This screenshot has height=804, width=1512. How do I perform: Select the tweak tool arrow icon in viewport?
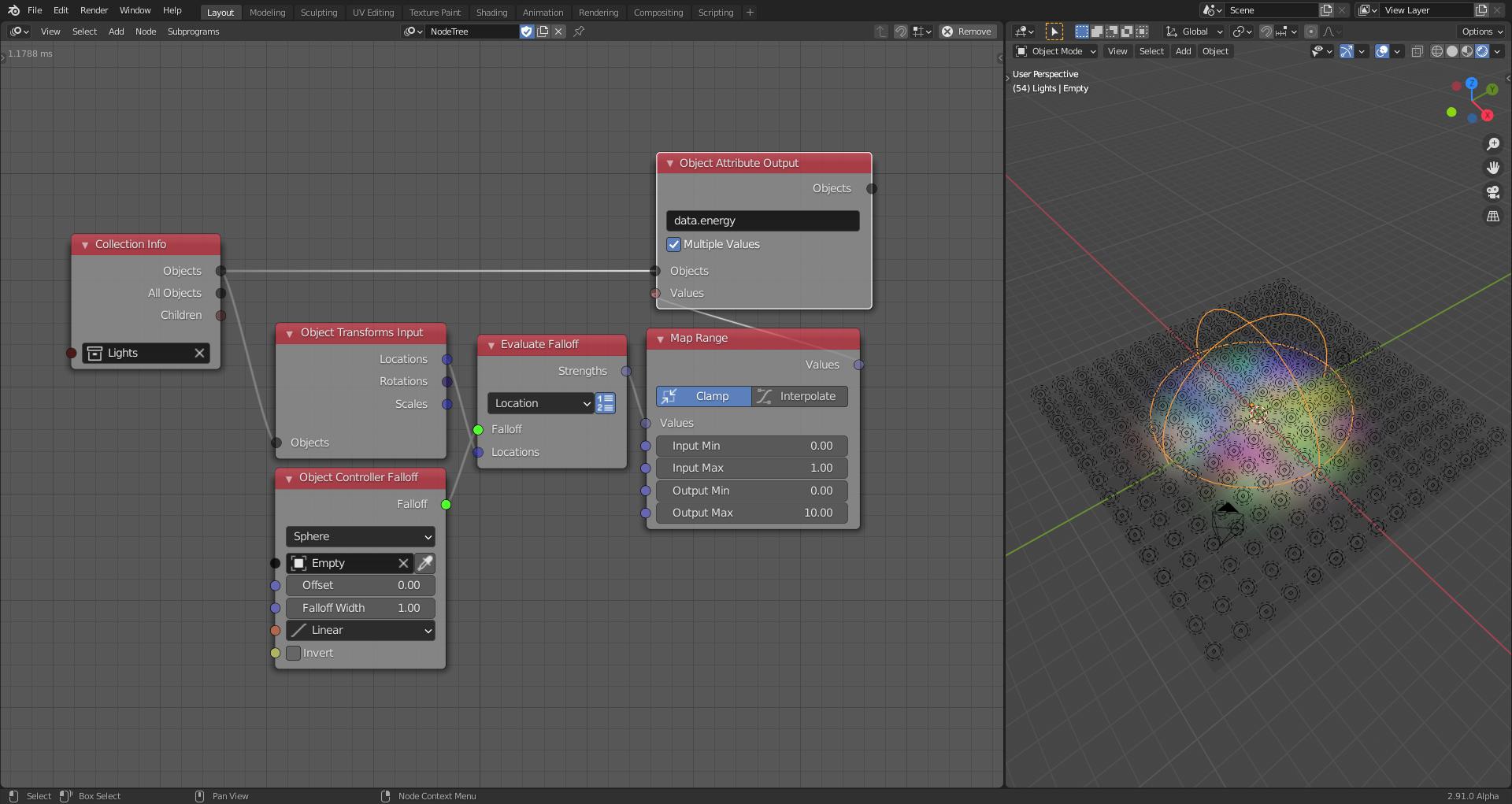[x=1054, y=31]
